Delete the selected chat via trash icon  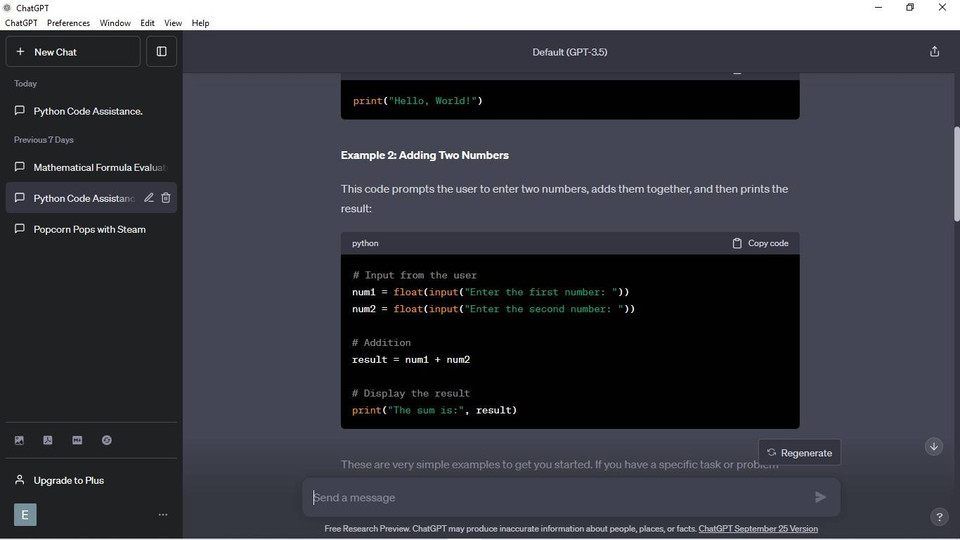(x=166, y=198)
